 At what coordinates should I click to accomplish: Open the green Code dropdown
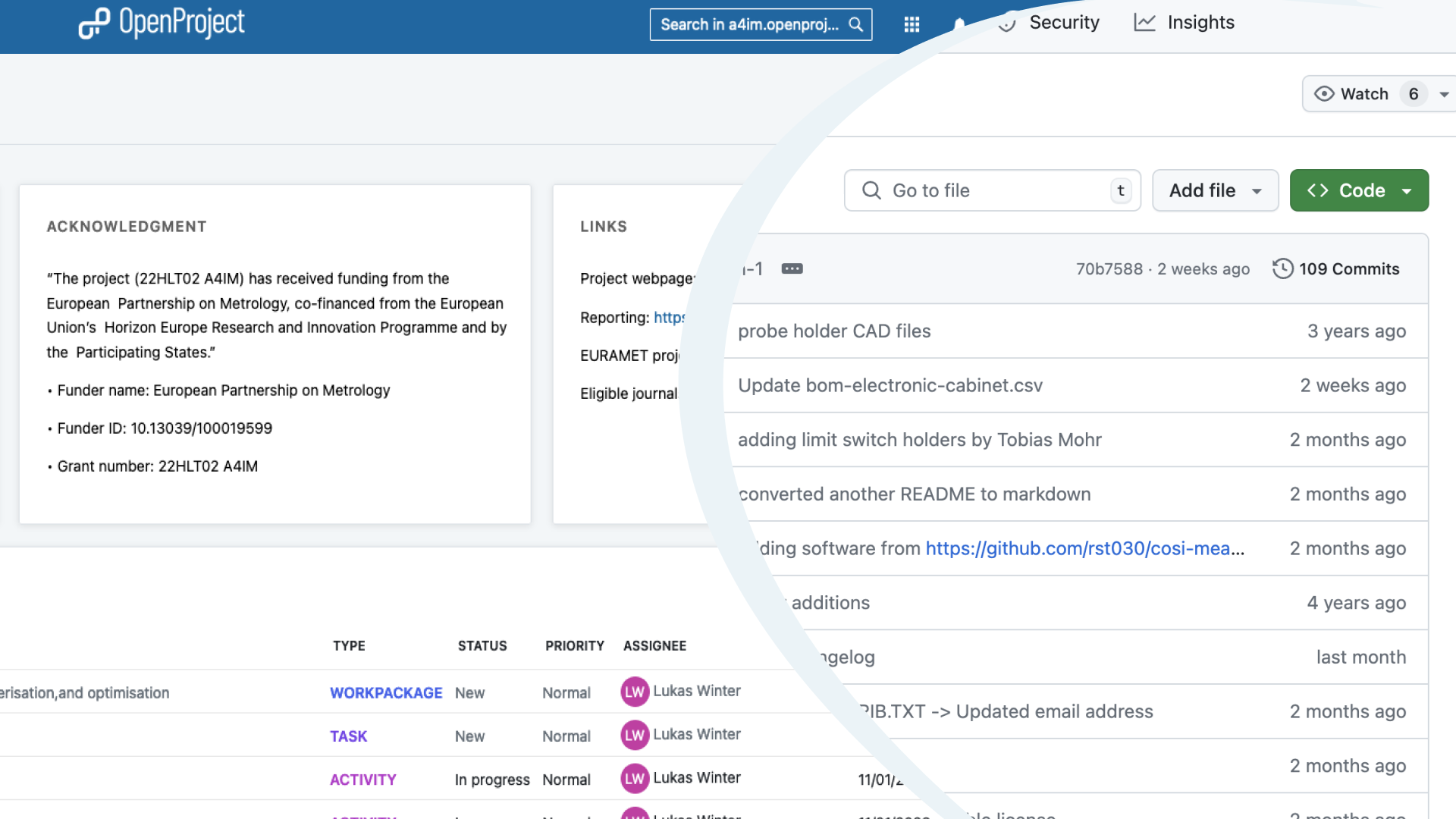1359,190
